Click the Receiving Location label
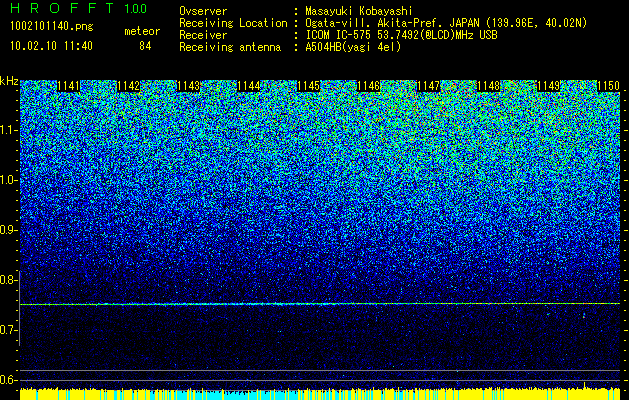Image resolution: width=629 pixels, height=400 pixels. point(233,23)
